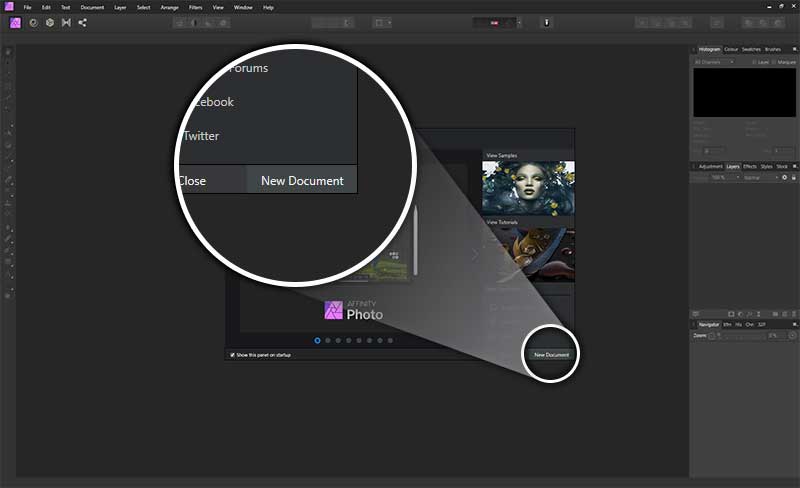The height and width of the screenshot is (488, 800).
Task: Open the View menu
Action: click(218, 8)
